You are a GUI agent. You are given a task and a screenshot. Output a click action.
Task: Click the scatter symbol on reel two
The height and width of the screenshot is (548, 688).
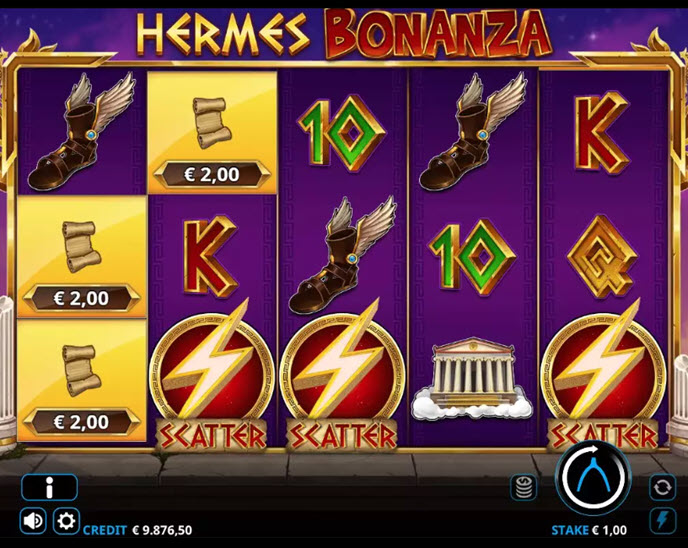tap(211, 377)
